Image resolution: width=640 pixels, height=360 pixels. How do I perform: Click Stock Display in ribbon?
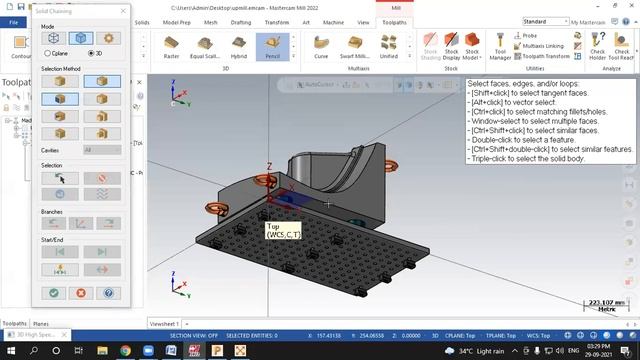pyautogui.click(x=451, y=47)
